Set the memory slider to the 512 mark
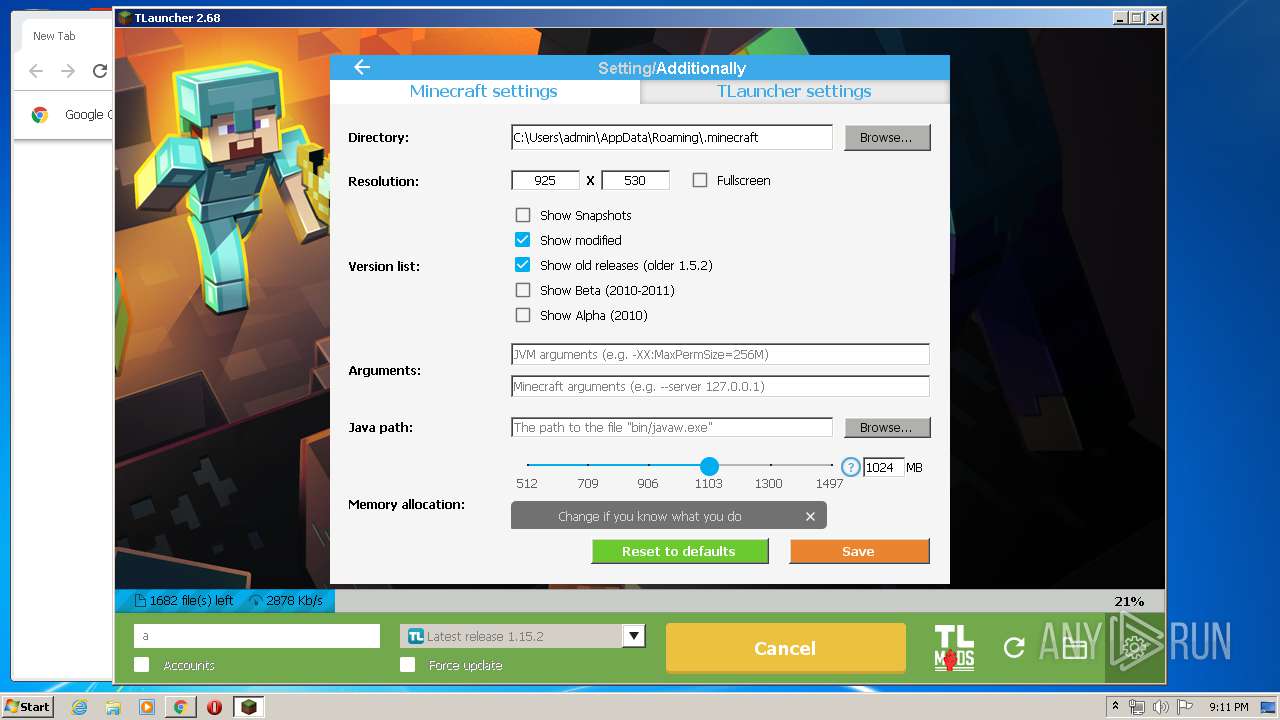 [x=527, y=465]
